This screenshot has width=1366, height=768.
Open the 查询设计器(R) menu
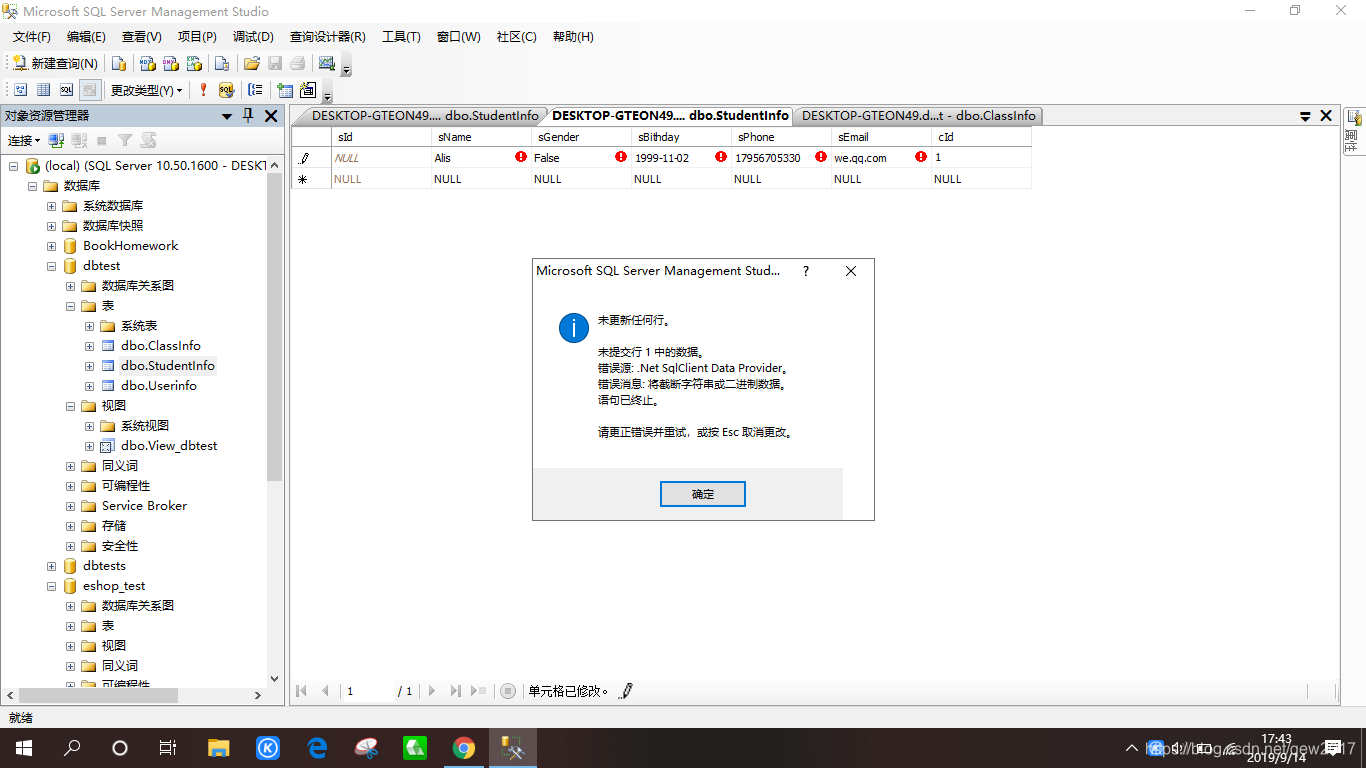tap(328, 37)
